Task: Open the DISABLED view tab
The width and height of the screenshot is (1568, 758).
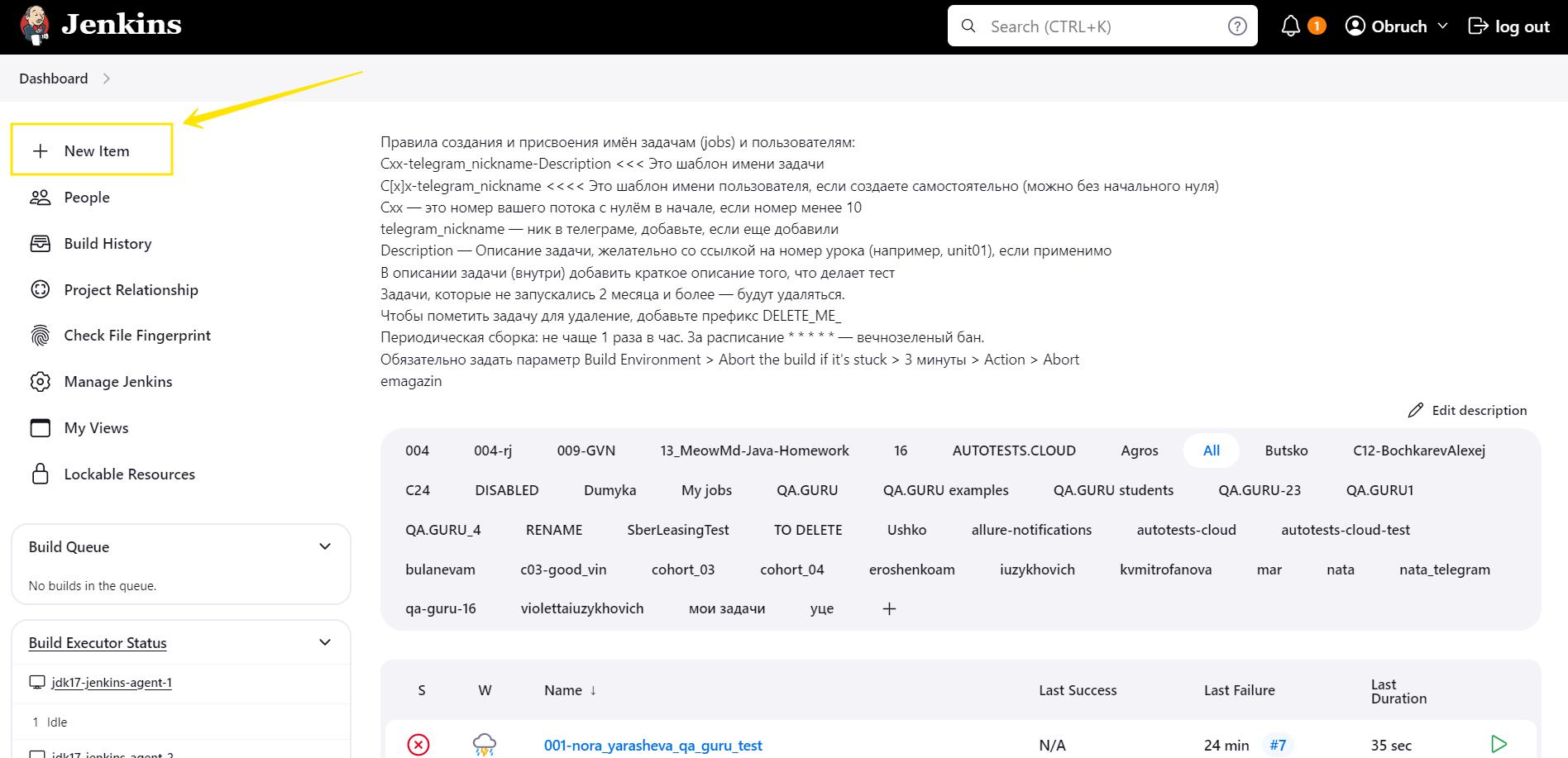Action: pos(507,490)
